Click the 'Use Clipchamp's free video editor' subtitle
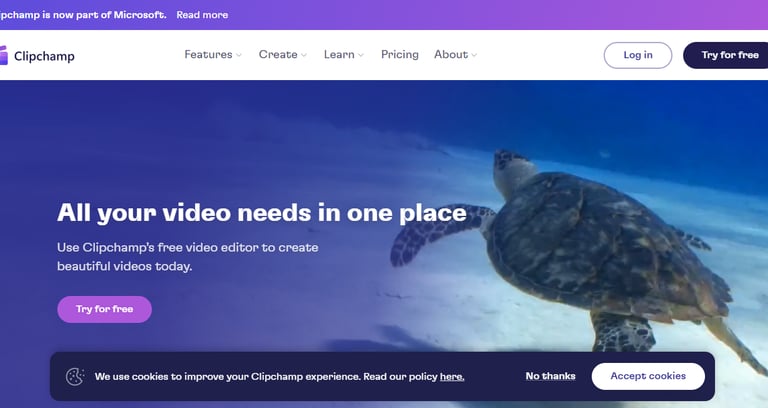Image resolution: width=768 pixels, height=408 pixels. click(188, 257)
